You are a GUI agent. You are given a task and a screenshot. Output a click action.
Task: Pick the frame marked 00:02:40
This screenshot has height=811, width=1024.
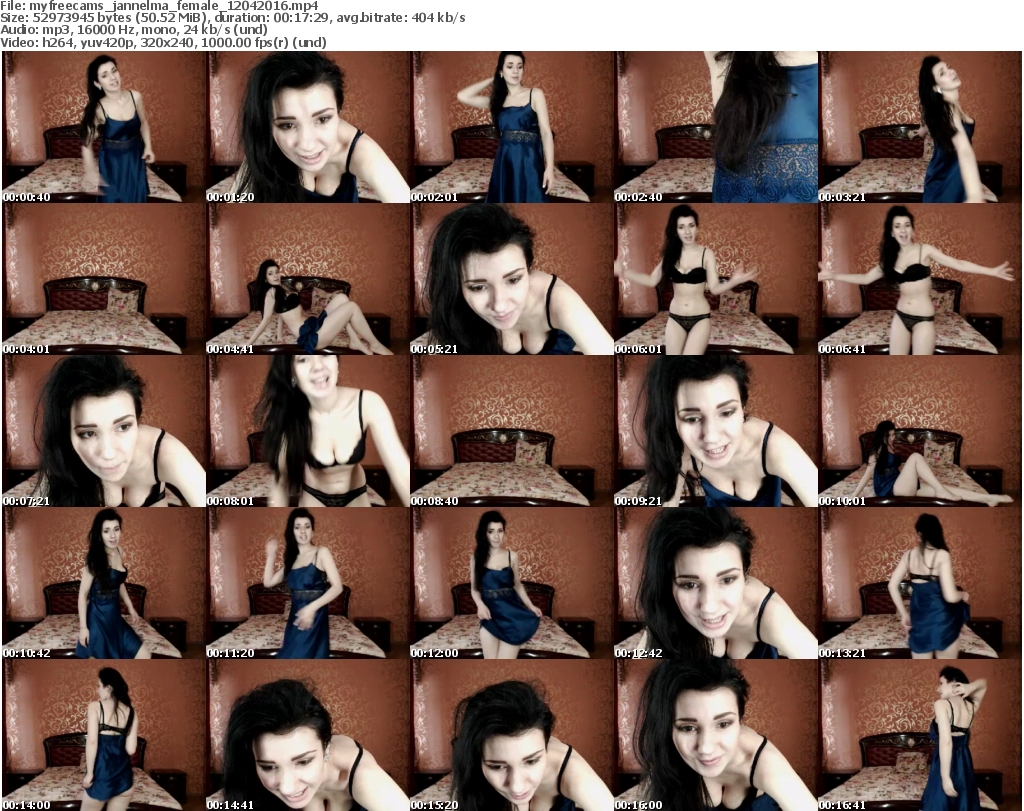pyautogui.click(x=716, y=127)
